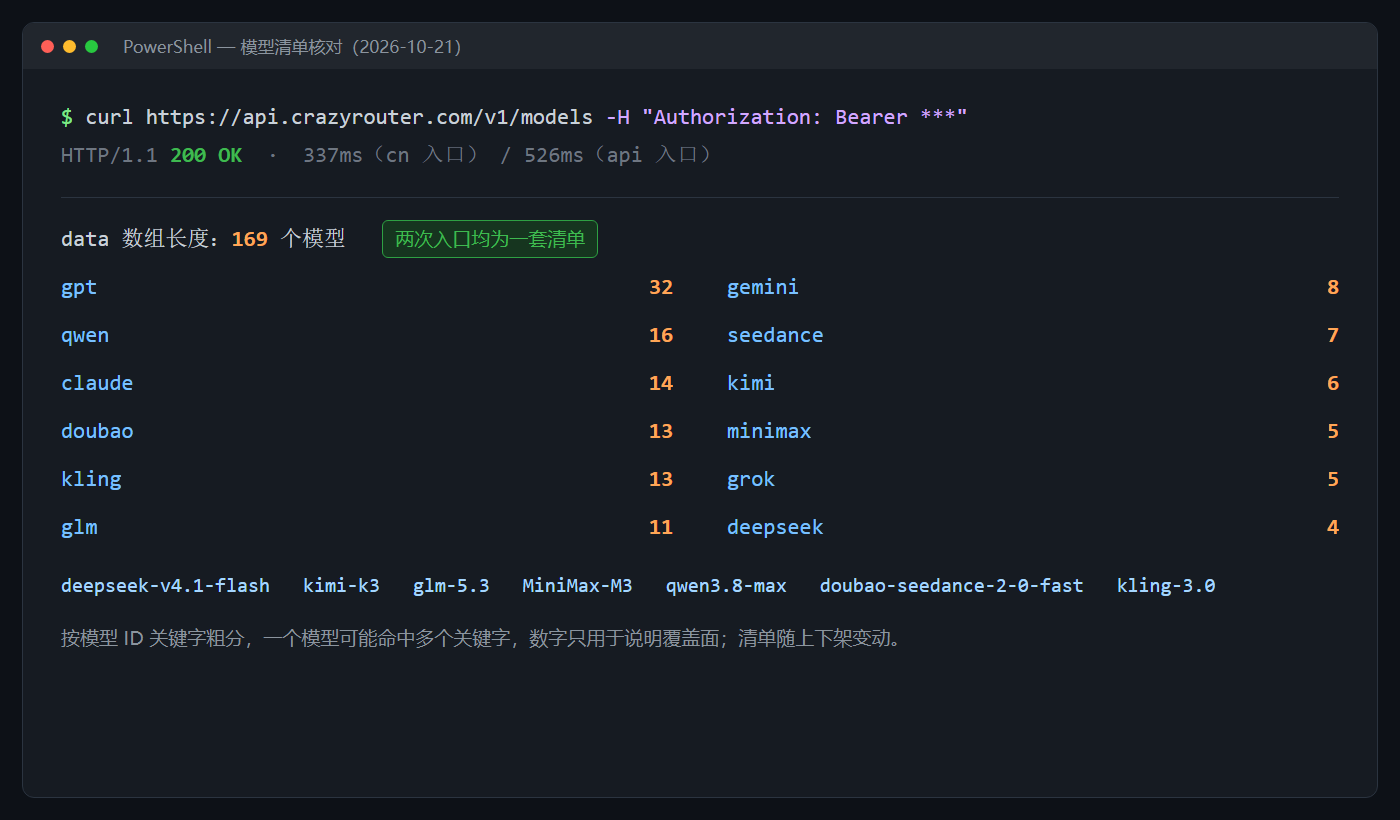Select the "gemini" keyword label
1400x820 pixels.
763,287
